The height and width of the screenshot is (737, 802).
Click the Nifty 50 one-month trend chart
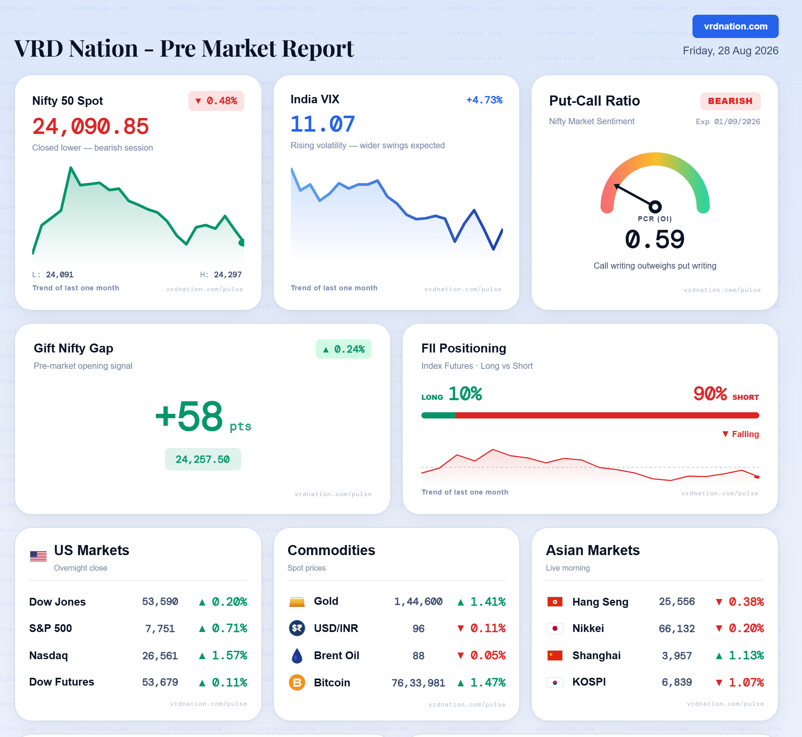138,212
